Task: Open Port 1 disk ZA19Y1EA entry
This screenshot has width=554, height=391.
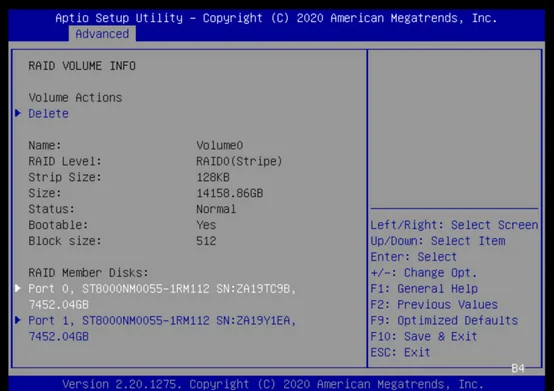Action: click(162, 328)
